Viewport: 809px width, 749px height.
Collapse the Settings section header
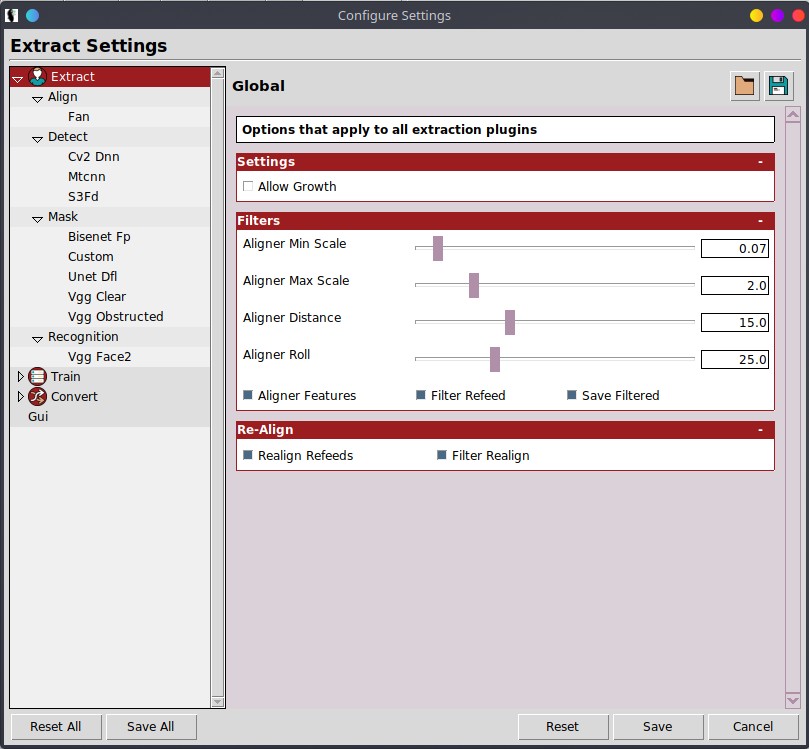(505, 162)
